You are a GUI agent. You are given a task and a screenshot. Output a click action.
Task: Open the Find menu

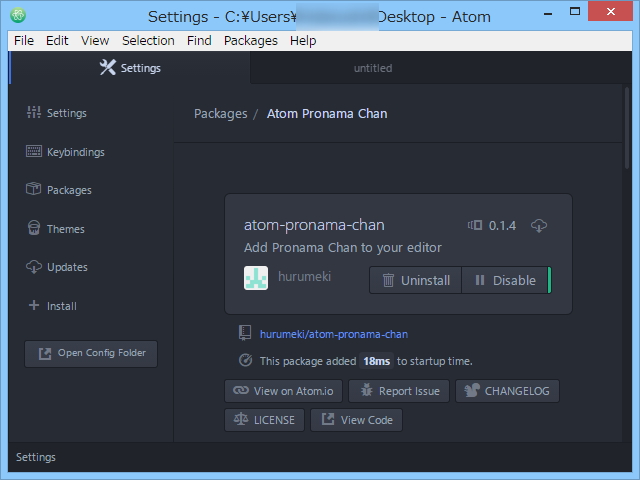pos(199,41)
